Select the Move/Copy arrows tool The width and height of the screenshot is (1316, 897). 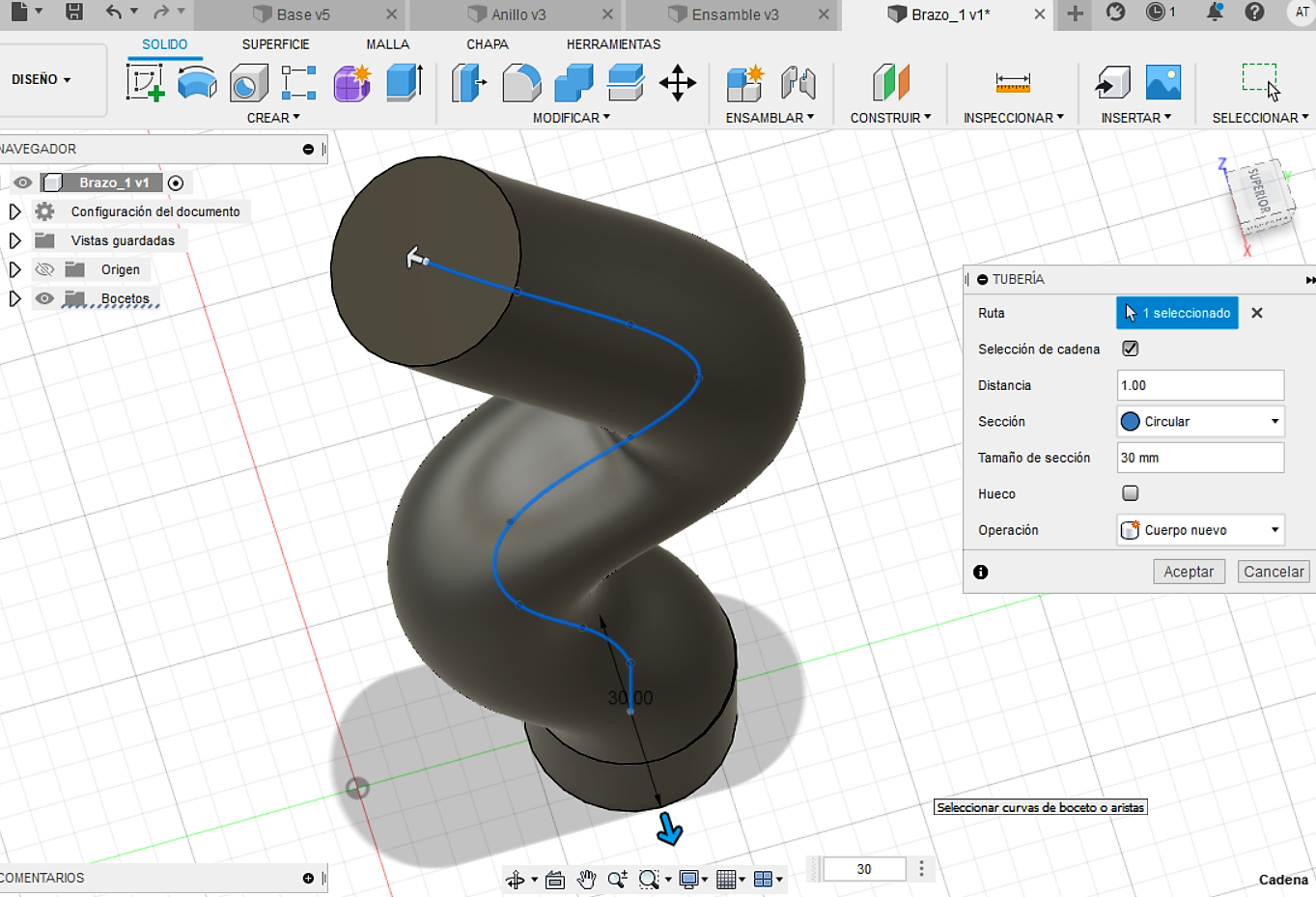tap(678, 83)
